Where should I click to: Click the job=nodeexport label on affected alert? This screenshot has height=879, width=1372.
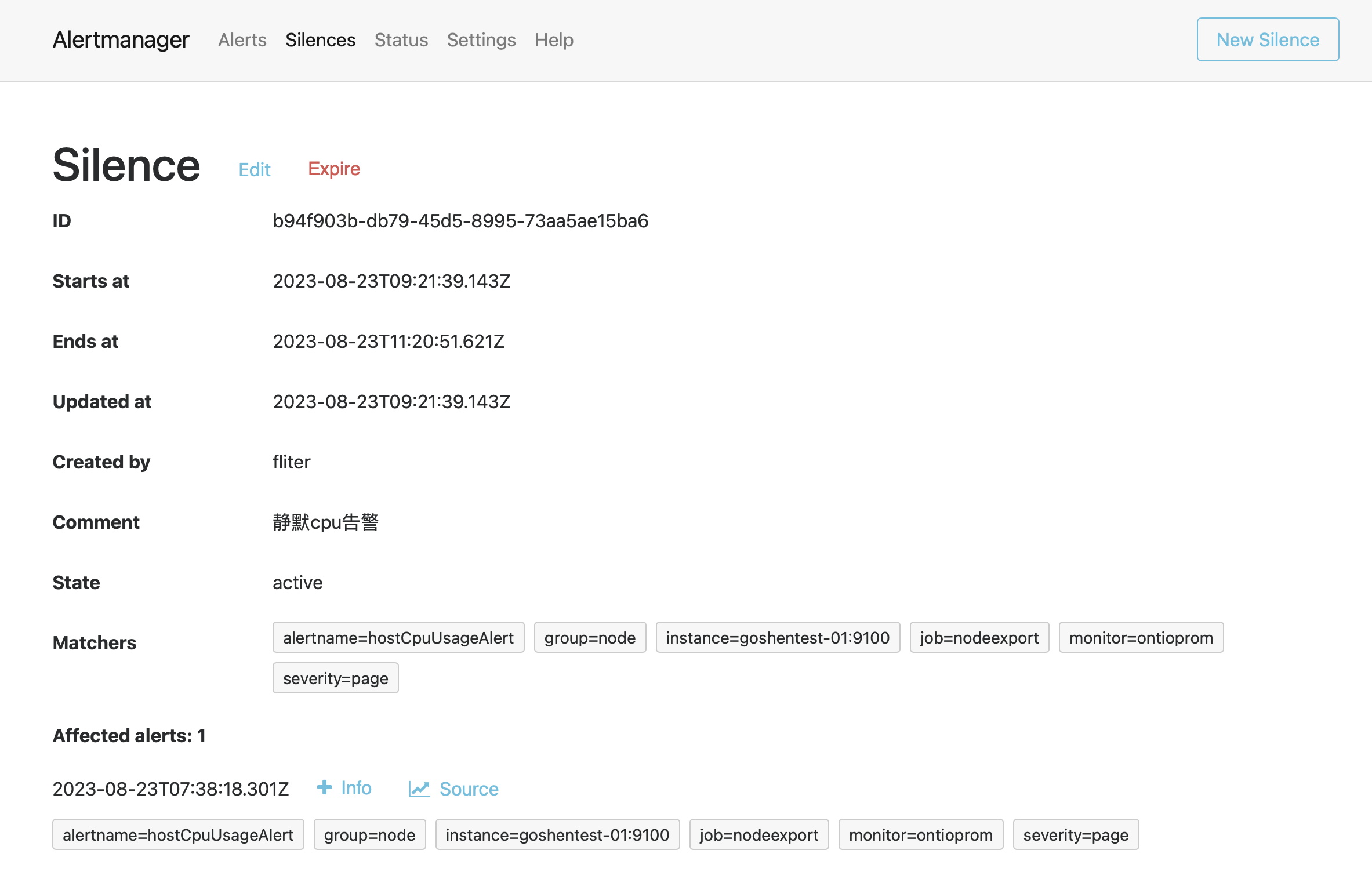click(758, 835)
